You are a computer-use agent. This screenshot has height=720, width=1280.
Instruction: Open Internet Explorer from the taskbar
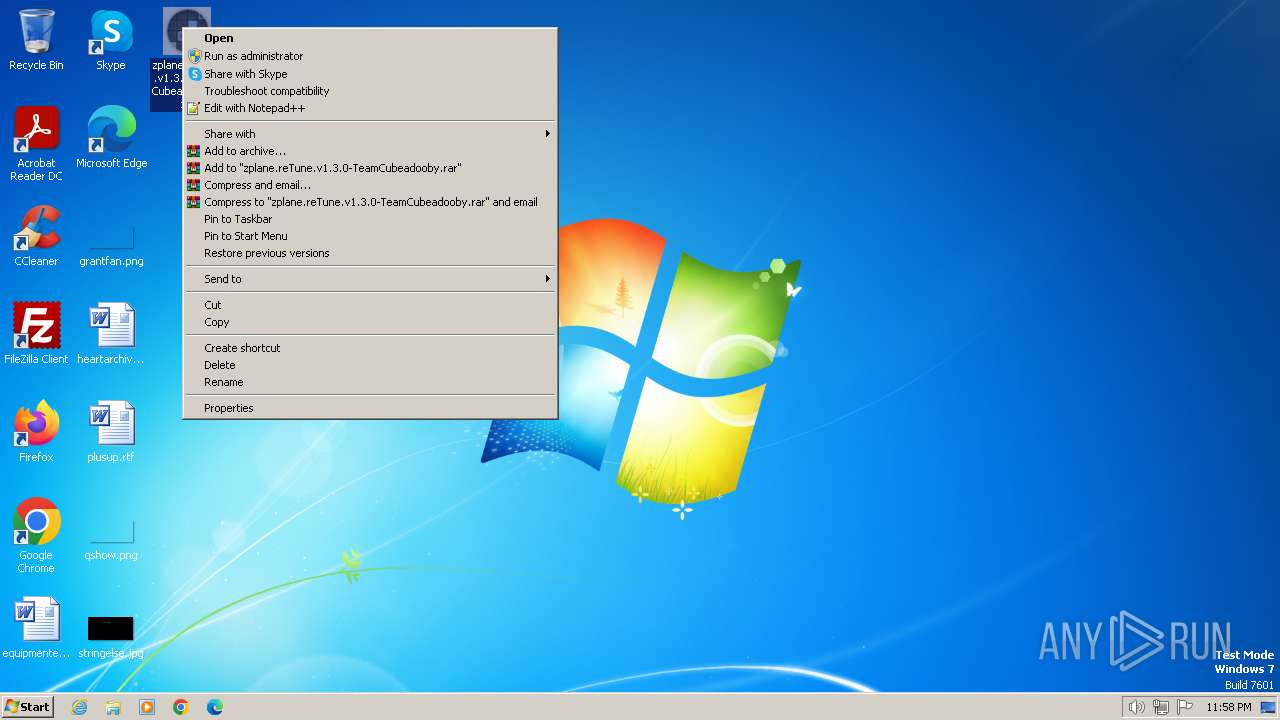click(79, 707)
